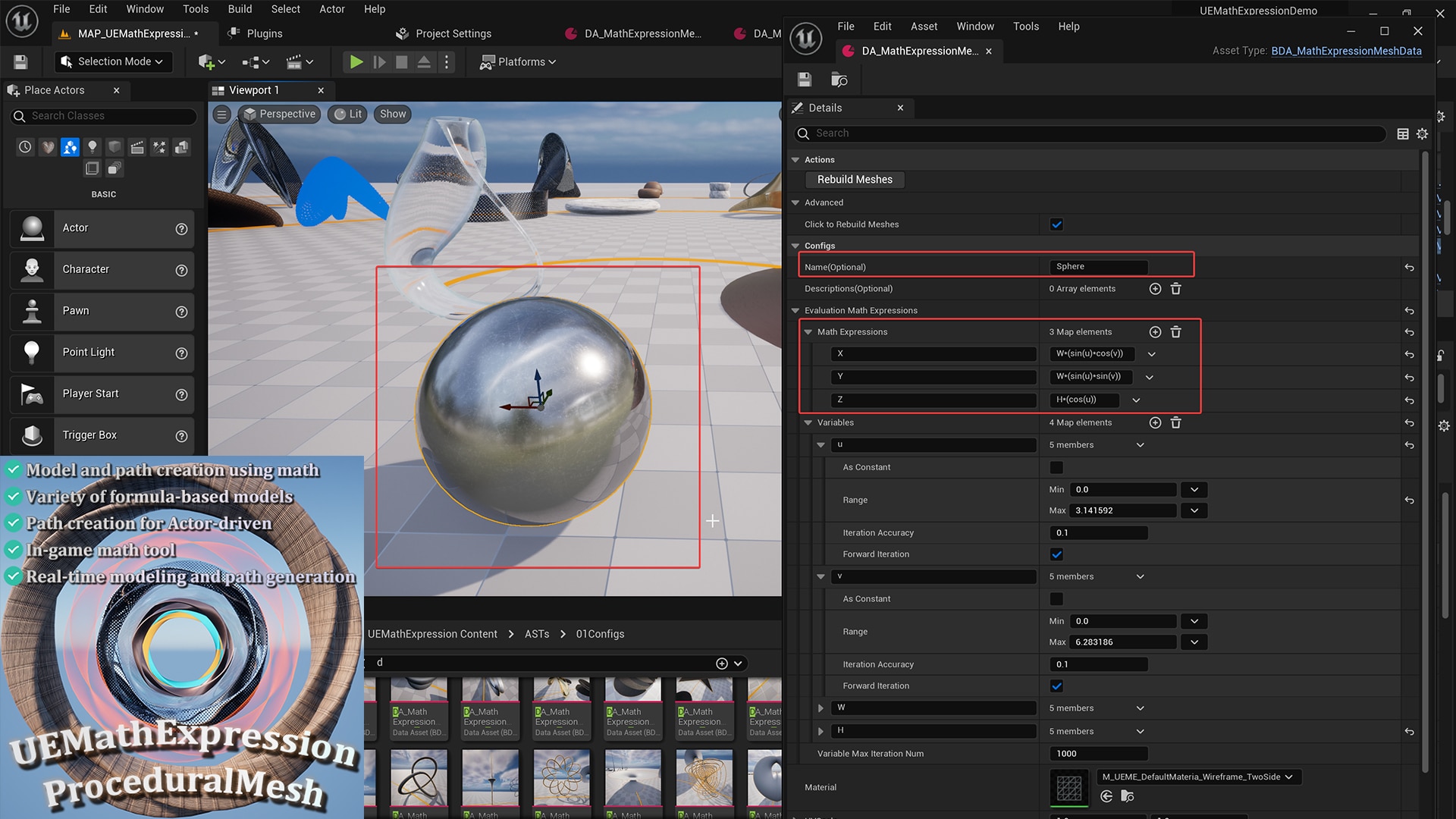
Task: Click the Rebuild Meshes button
Action: pyautogui.click(x=855, y=180)
